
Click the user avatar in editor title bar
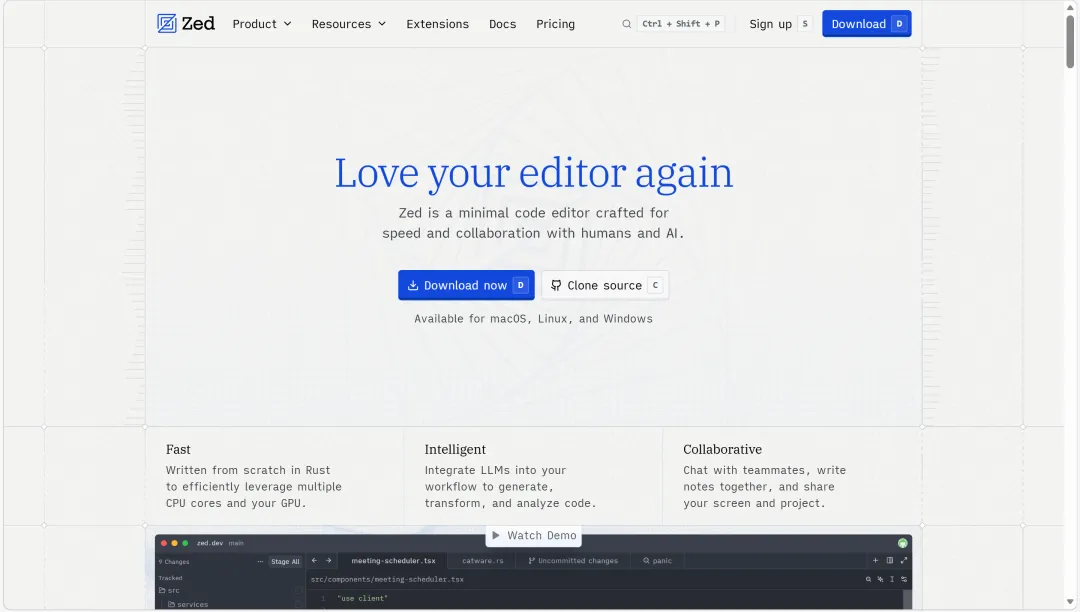point(902,543)
